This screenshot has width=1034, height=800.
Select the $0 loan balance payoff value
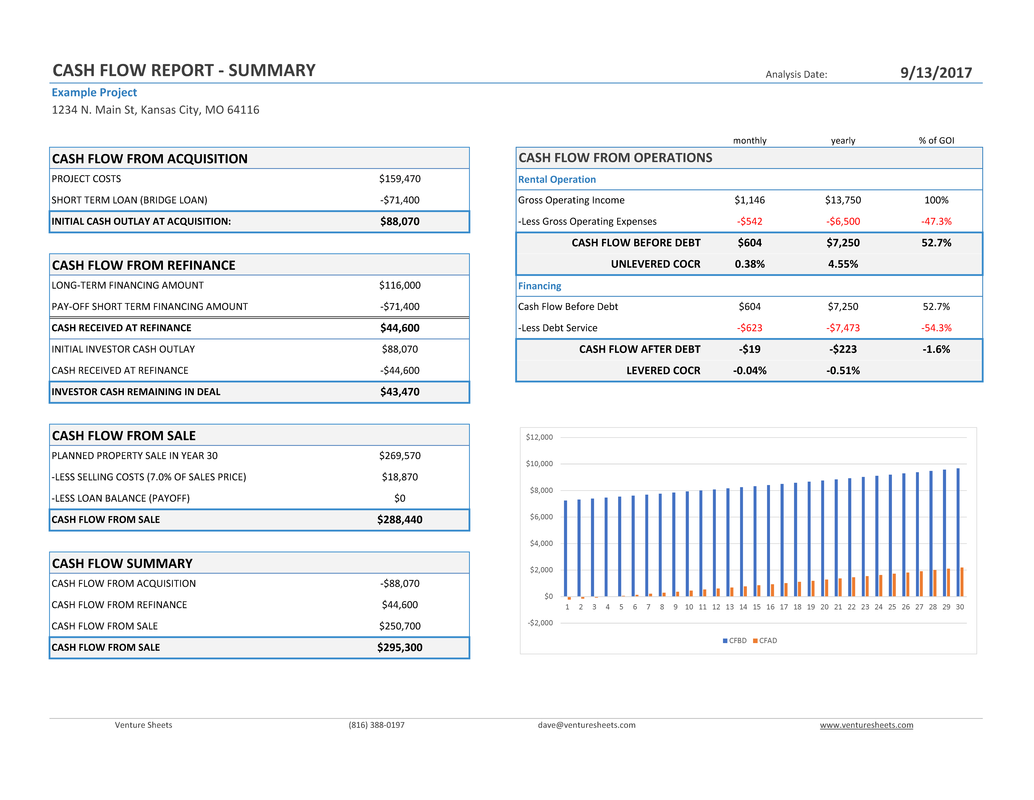[400, 499]
